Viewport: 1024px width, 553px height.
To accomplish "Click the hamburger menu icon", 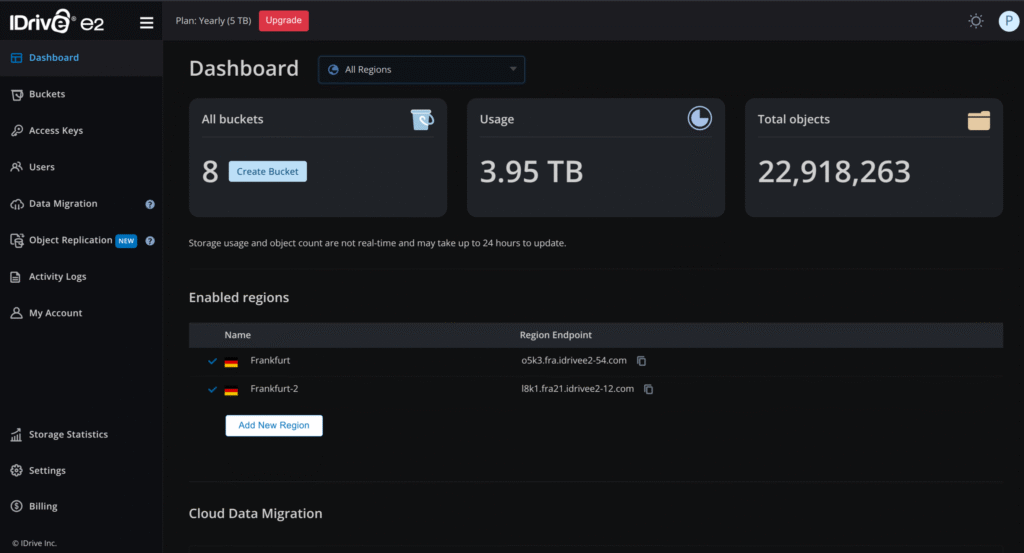I will tap(146, 22).
